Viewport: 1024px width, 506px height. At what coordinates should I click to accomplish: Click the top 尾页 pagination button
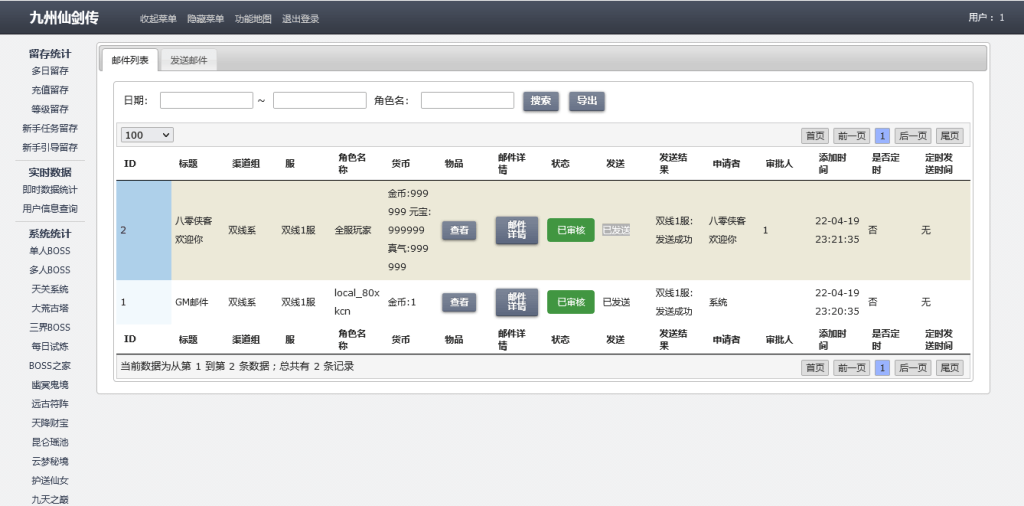(950, 136)
